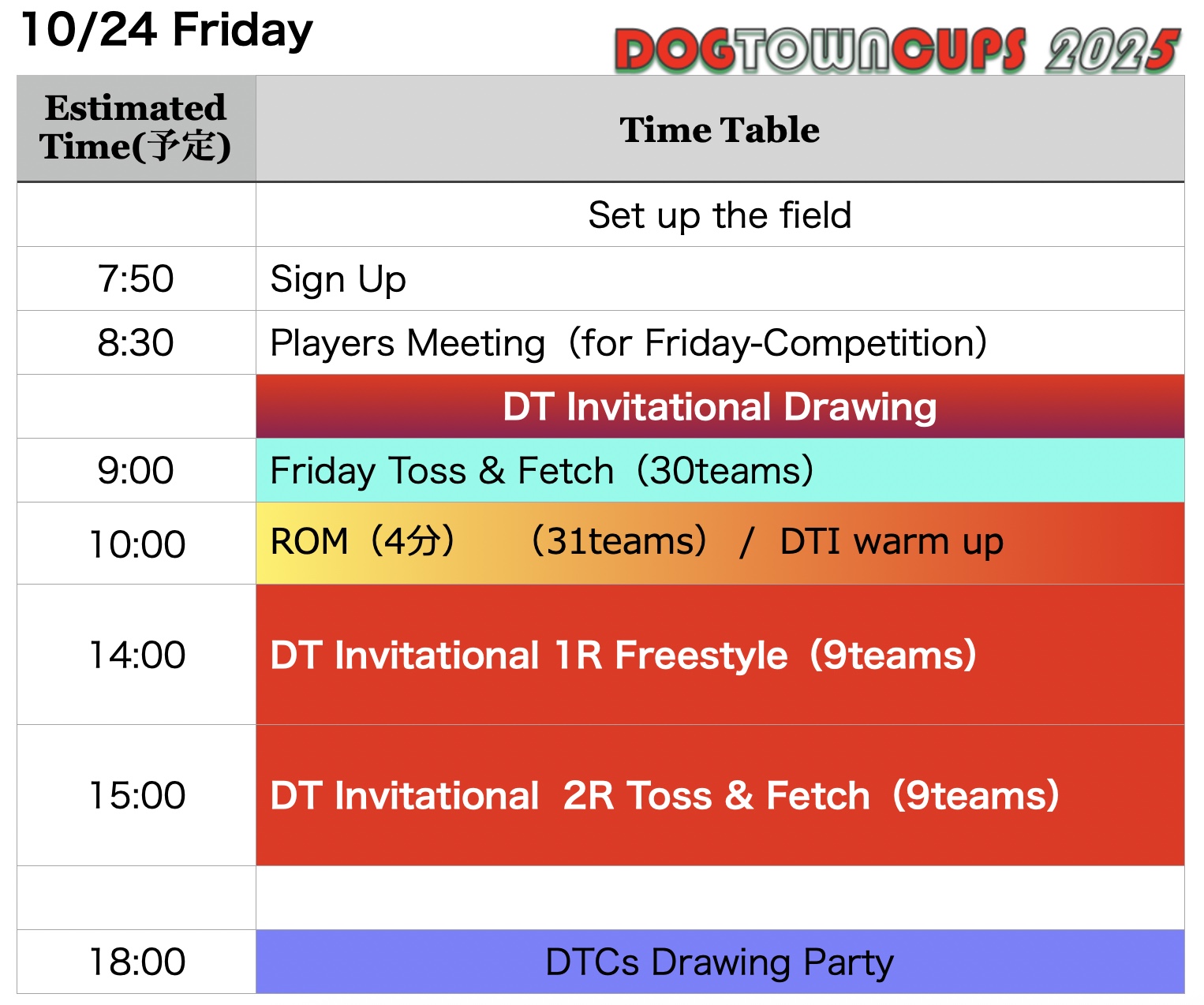Select the 14:00 time cell

pos(136,655)
